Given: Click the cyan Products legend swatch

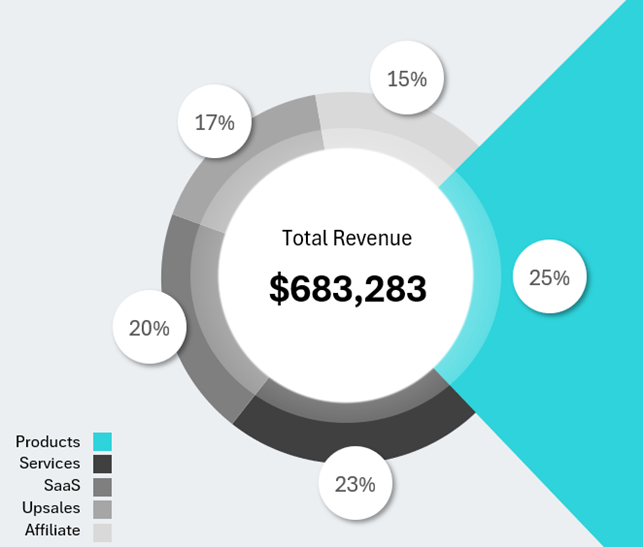Looking at the screenshot, I should coord(102,442).
